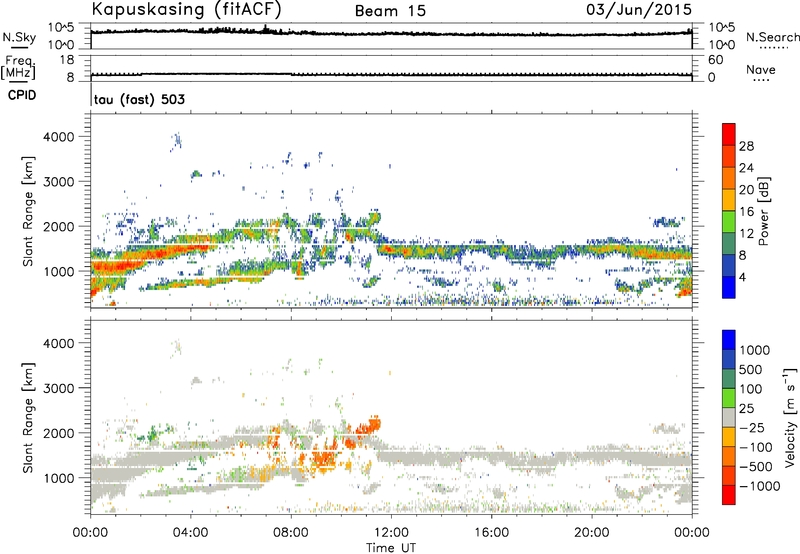The width and height of the screenshot is (800, 554).
Task: Click the 04:00 time tick label
Action: [191, 533]
